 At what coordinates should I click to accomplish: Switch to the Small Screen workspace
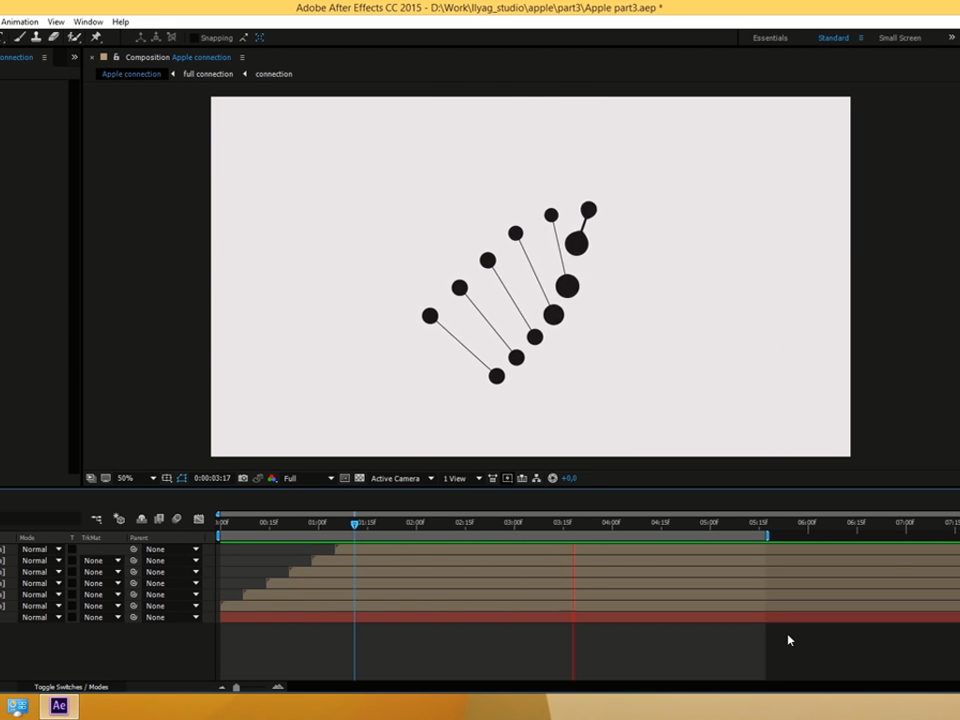coord(899,38)
